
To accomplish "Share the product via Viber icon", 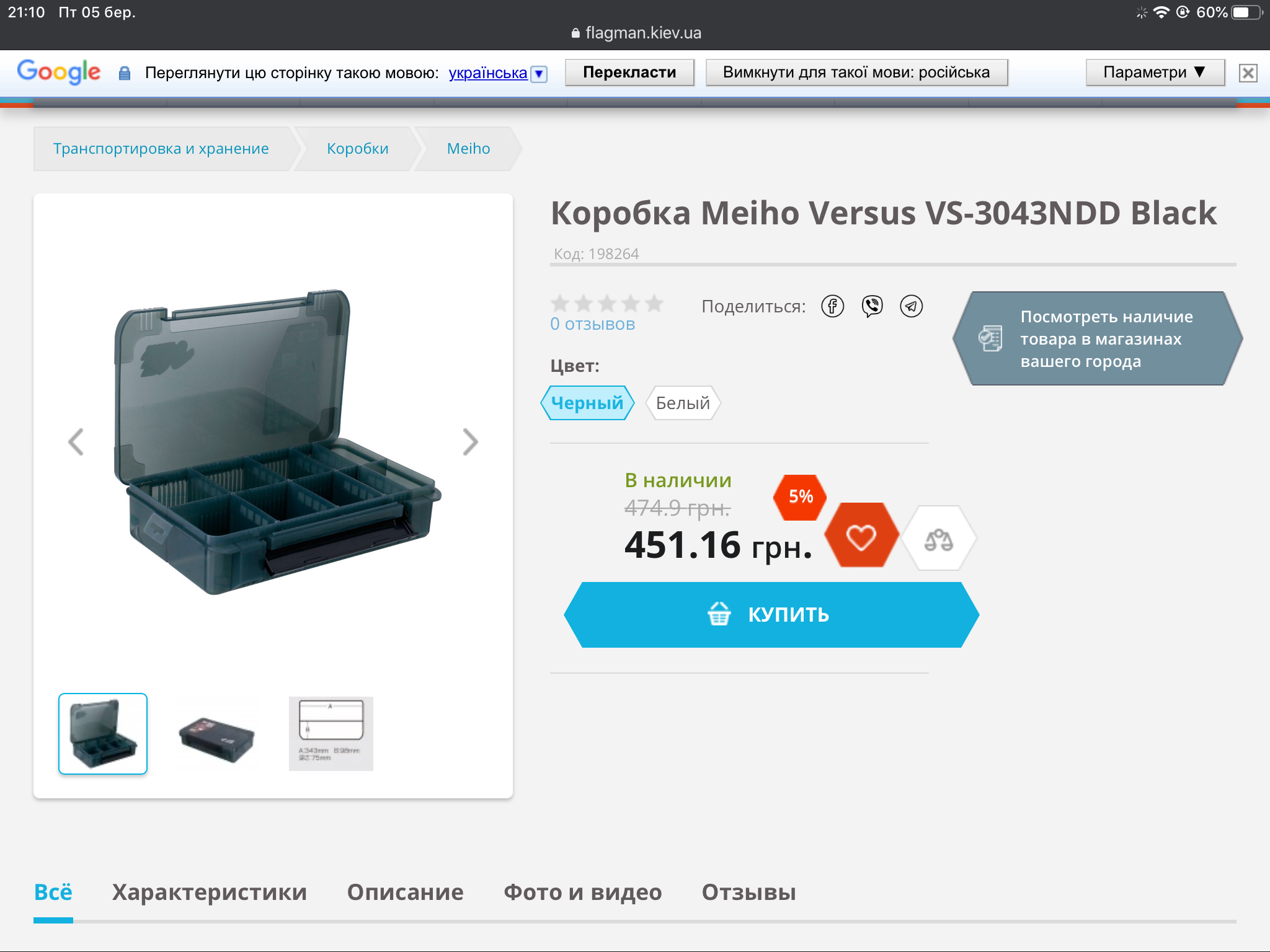I will point(872,306).
